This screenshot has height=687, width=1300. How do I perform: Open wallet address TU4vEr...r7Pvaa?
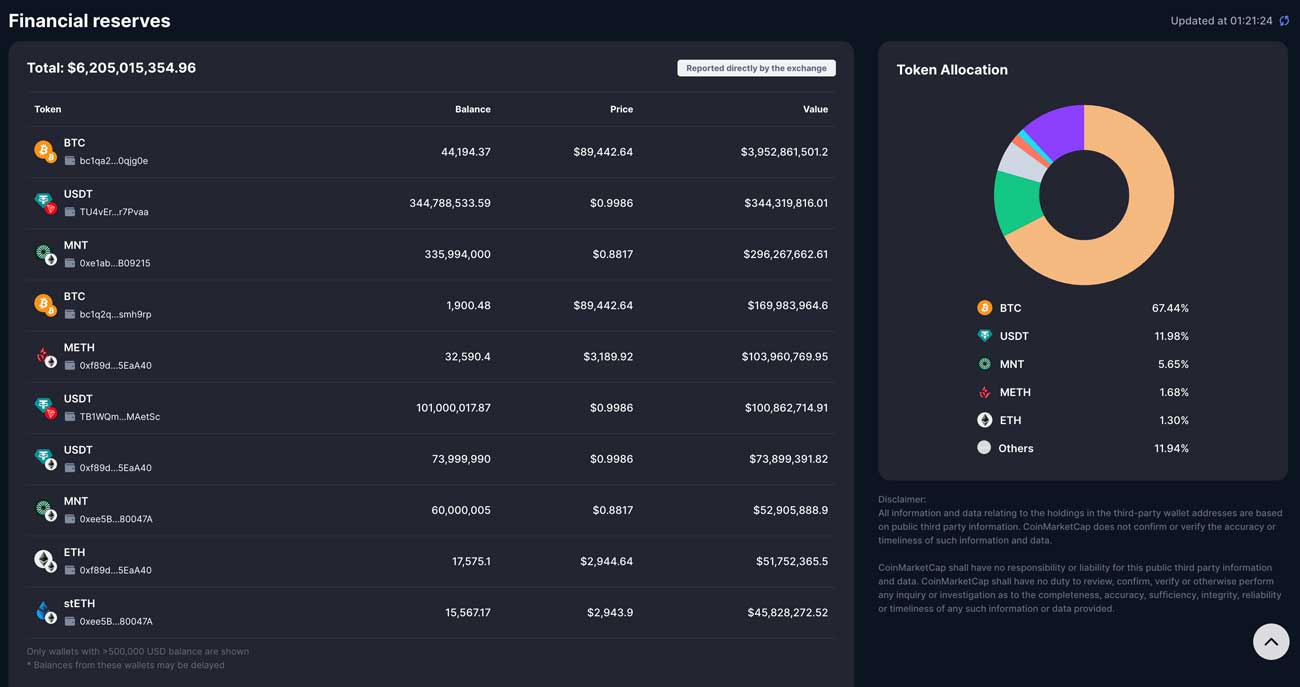(x=114, y=212)
